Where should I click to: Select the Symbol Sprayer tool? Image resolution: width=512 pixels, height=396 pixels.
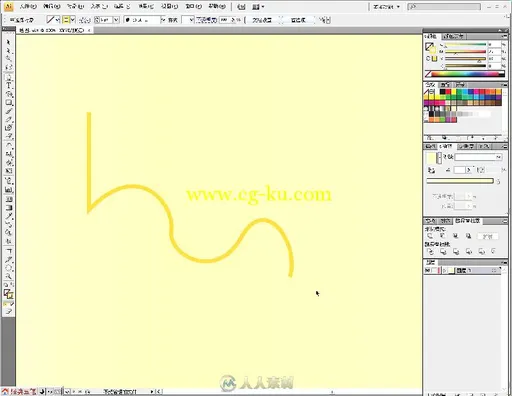(8, 181)
